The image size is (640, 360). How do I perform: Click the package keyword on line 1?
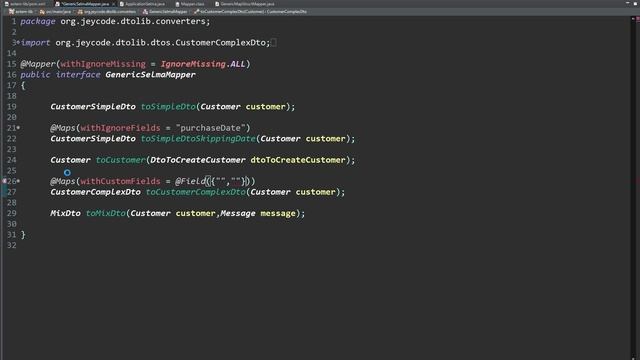[x=38, y=21]
